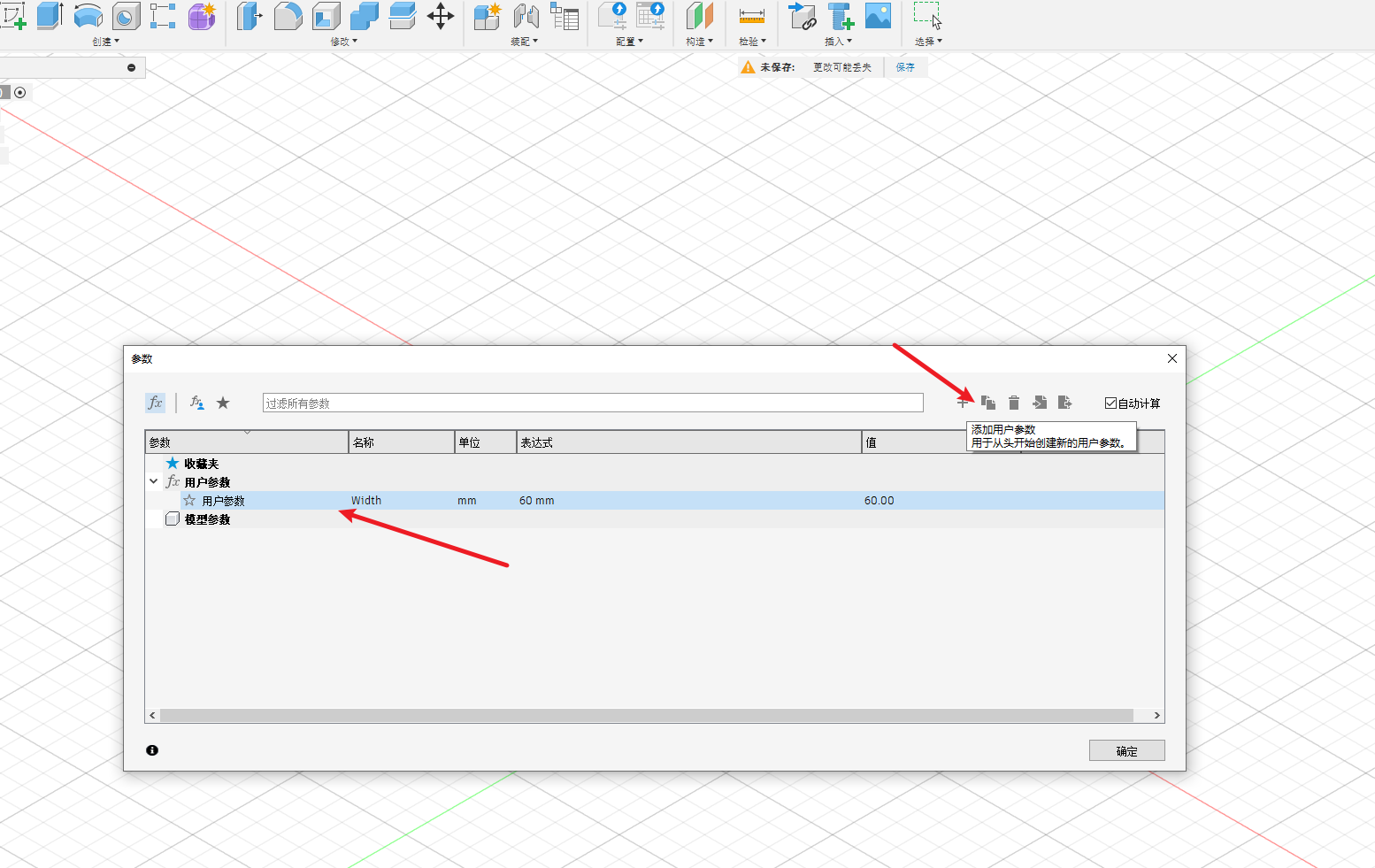Click the import parameters icon
1375x868 pixels.
pos(1040,403)
